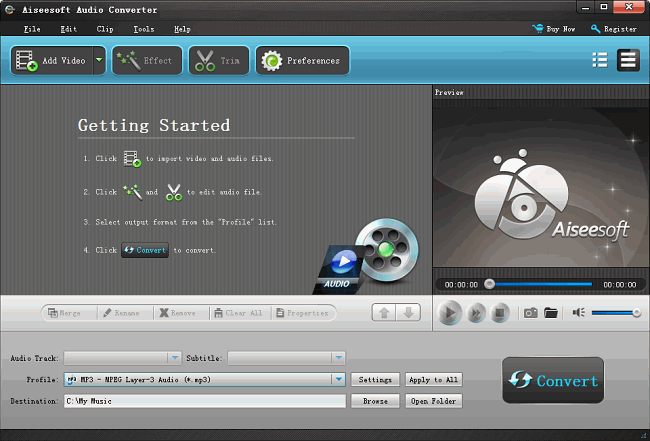Click the Merge button
Viewport: 650px width, 441px height.
click(x=65, y=313)
